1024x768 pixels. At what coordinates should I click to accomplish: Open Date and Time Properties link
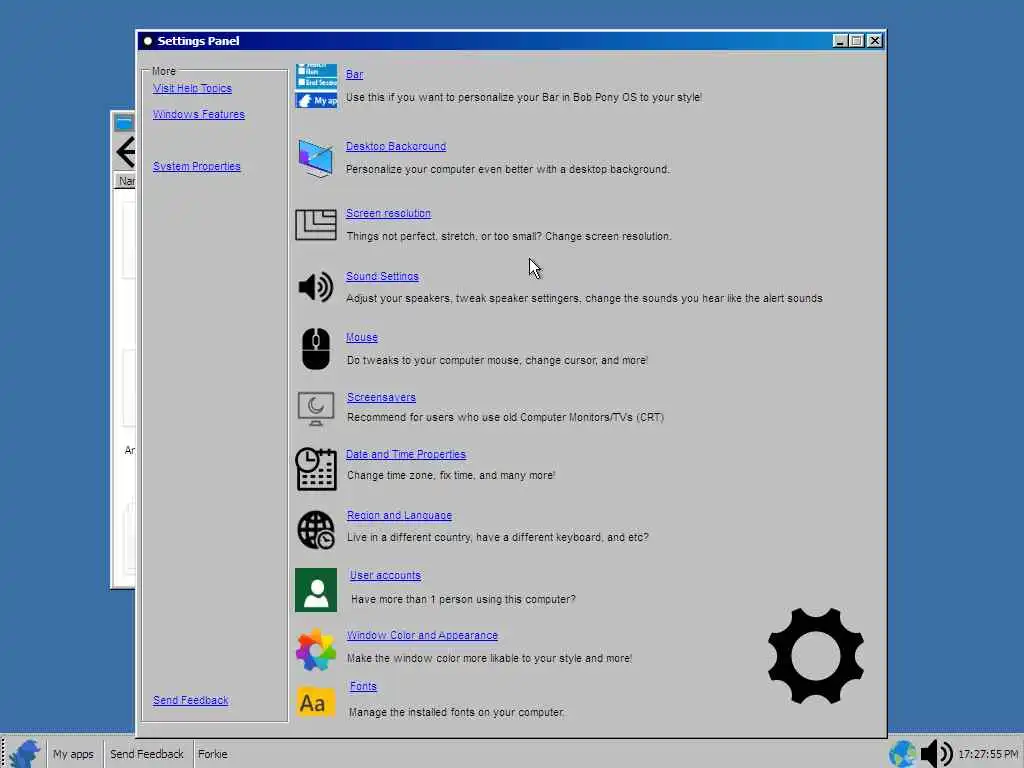406,455
